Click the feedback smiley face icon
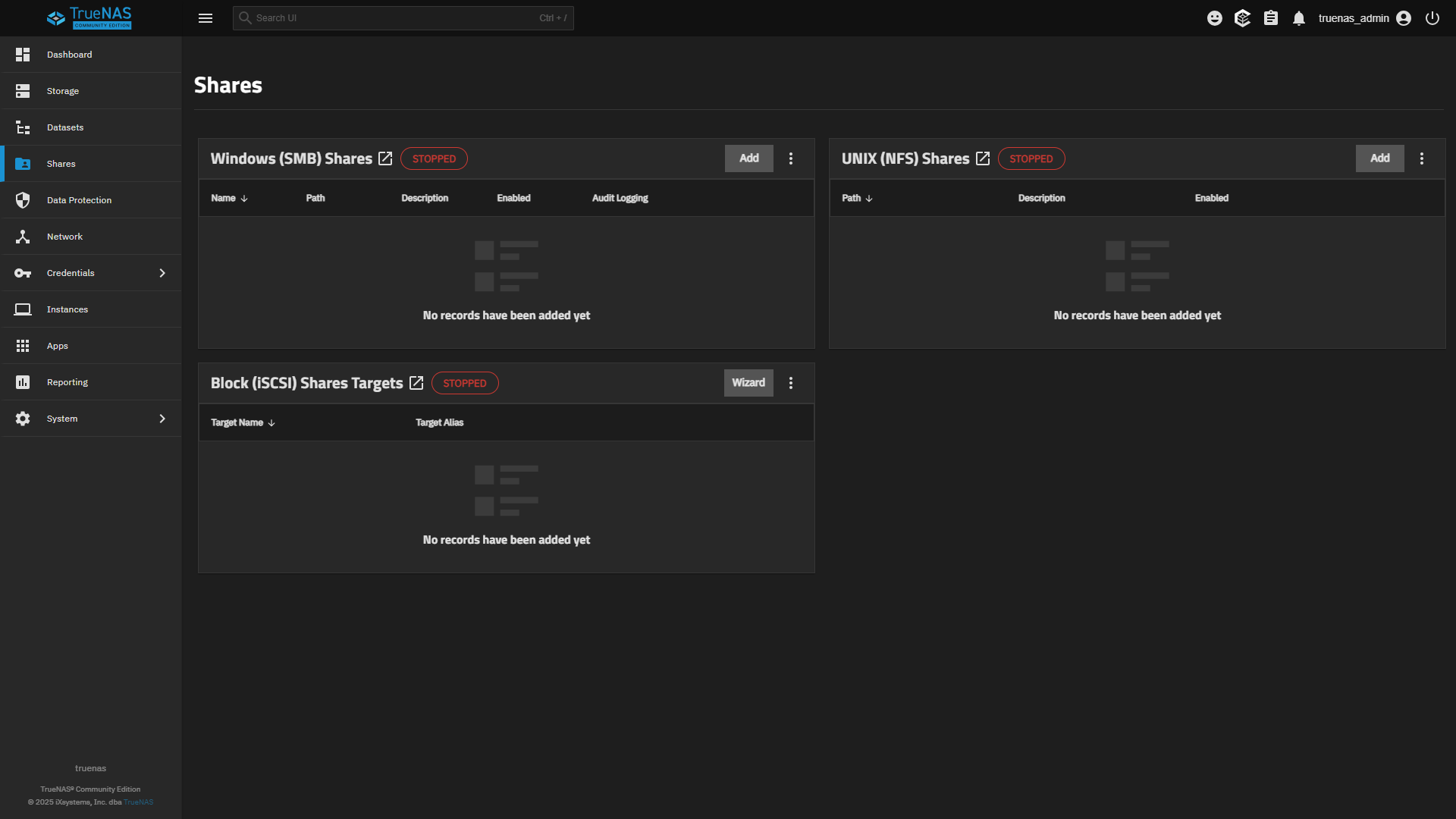 click(x=1215, y=18)
